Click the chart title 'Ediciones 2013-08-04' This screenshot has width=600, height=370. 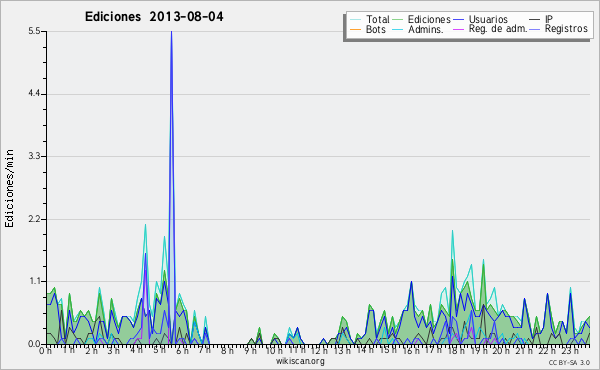coord(154,16)
